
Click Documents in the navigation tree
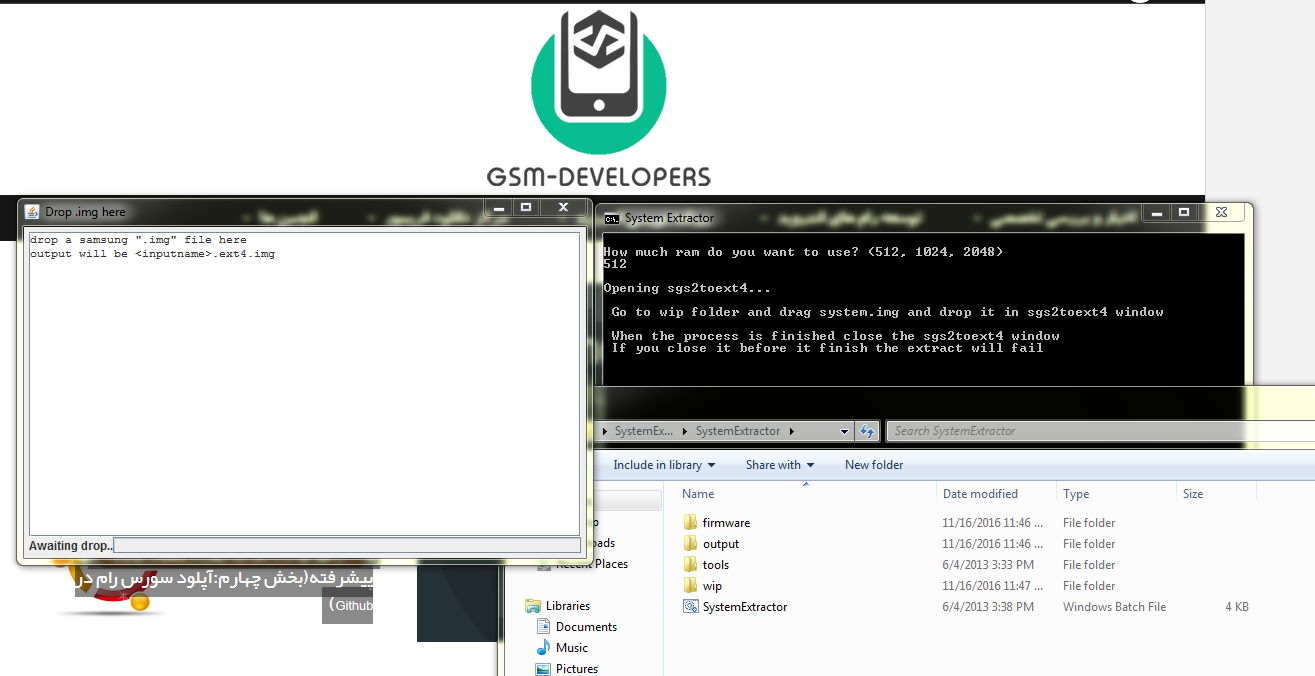click(586, 627)
